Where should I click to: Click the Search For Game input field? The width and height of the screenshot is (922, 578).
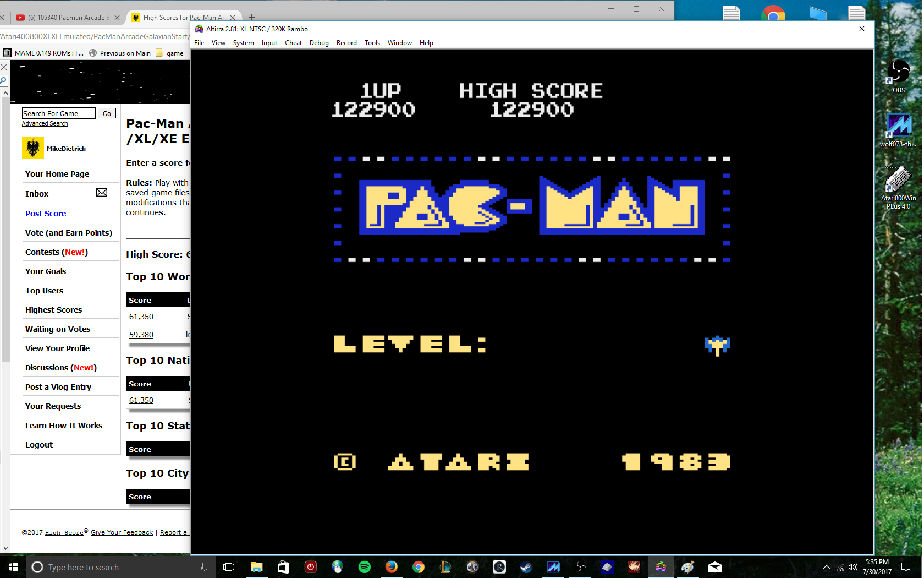pos(58,113)
